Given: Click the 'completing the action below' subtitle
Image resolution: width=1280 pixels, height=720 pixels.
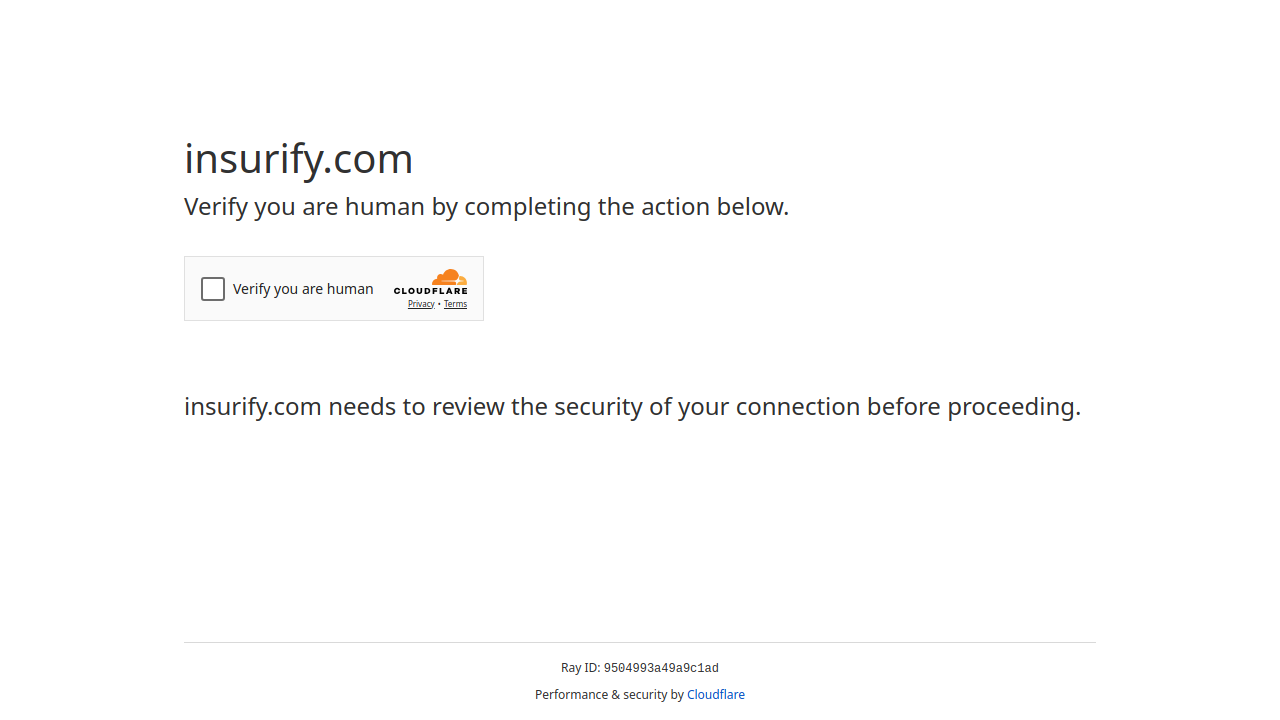Looking at the screenshot, I should (x=626, y=207).
